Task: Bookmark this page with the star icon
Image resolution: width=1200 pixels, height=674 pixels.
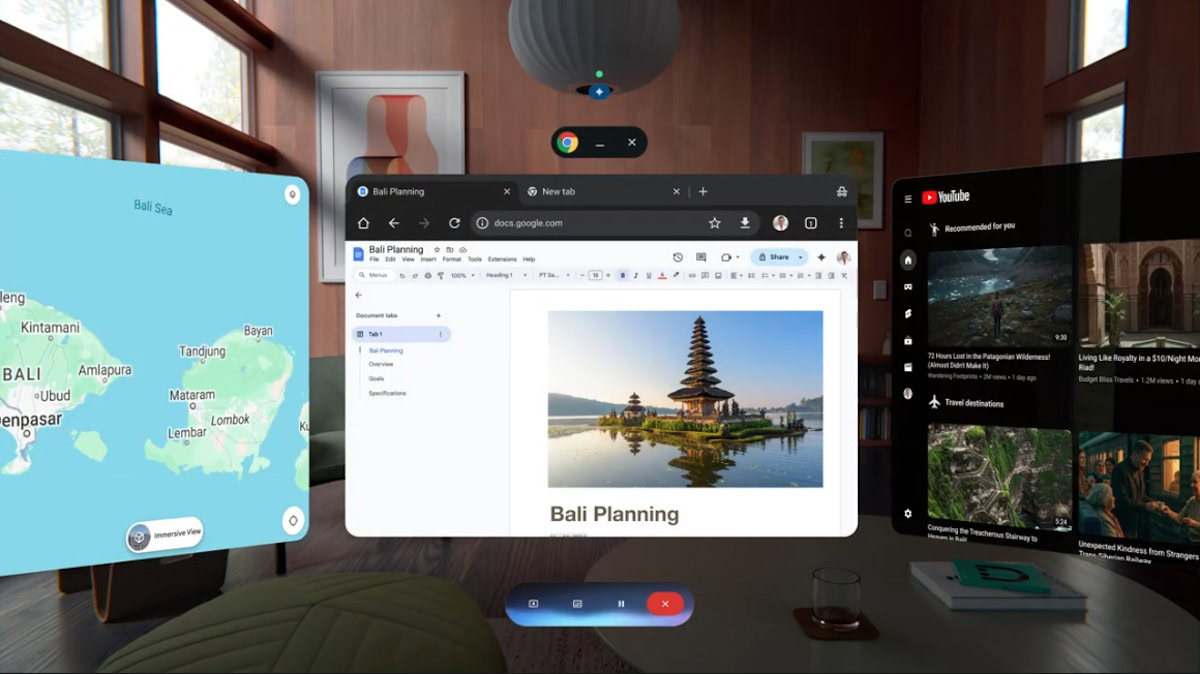Action: coord(714,223)
